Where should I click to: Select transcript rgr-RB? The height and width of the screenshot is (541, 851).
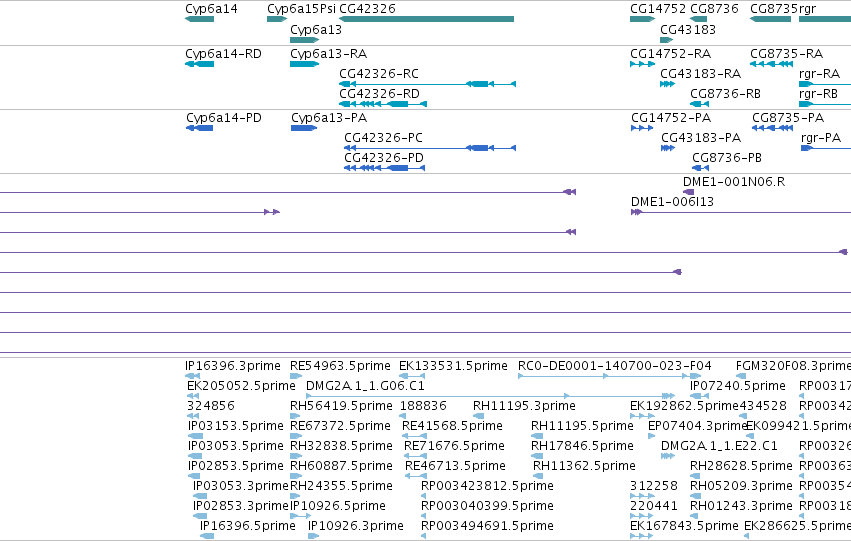coord(818,94)
